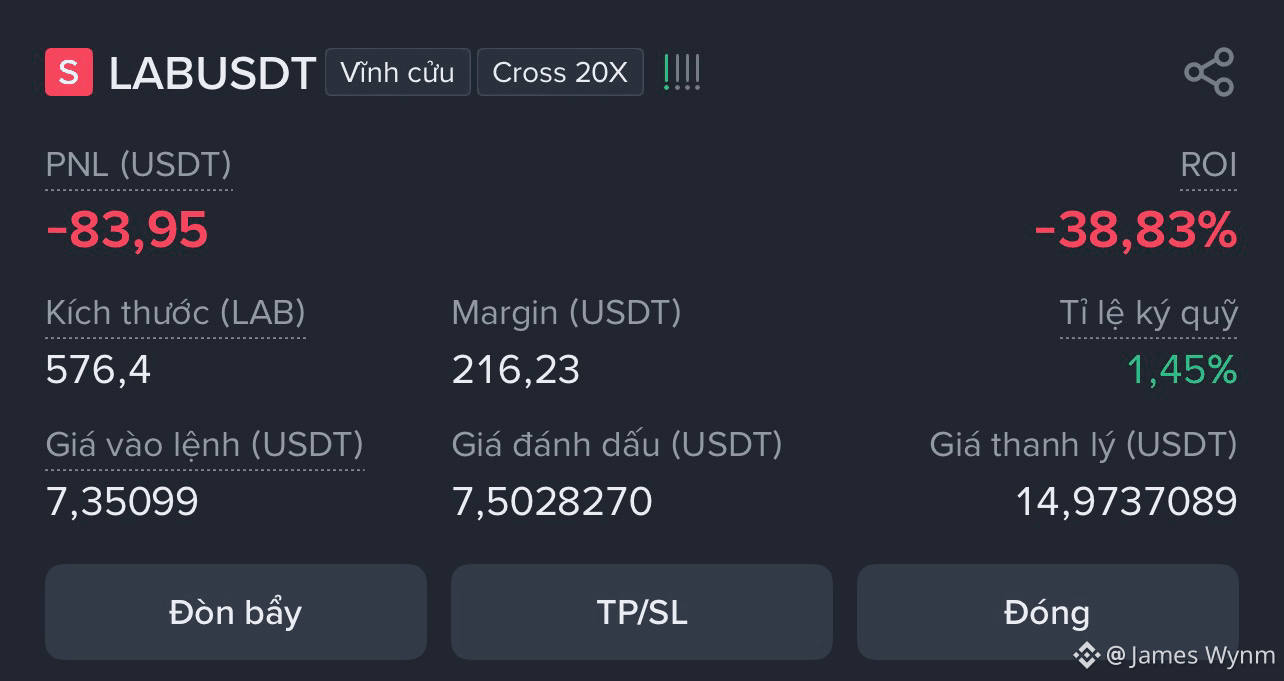
Task: Tap the -83,95 PNL value
Action: (127, 230)
